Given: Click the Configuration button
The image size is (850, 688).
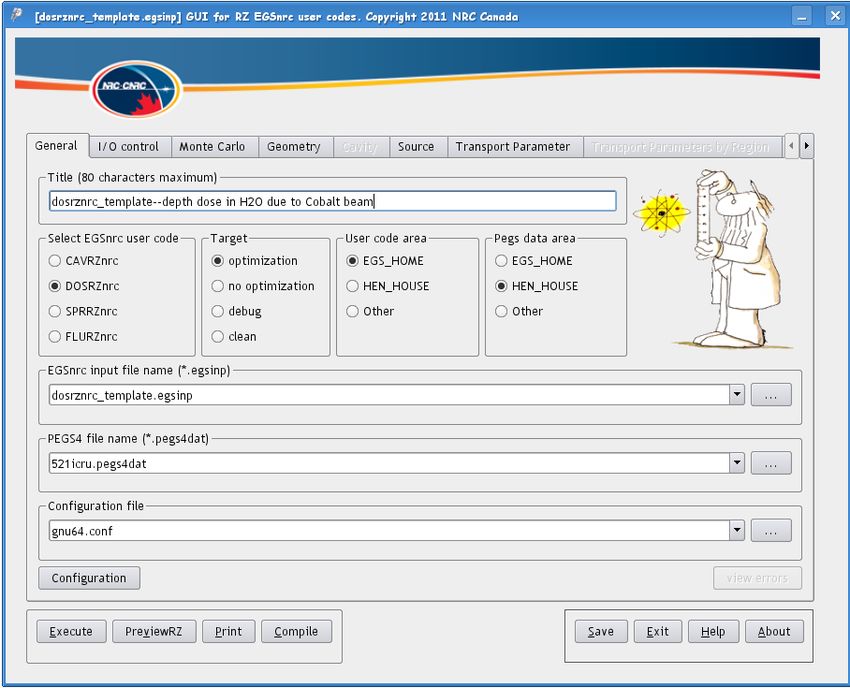Looking at the screenshot, I should point(89,578).
